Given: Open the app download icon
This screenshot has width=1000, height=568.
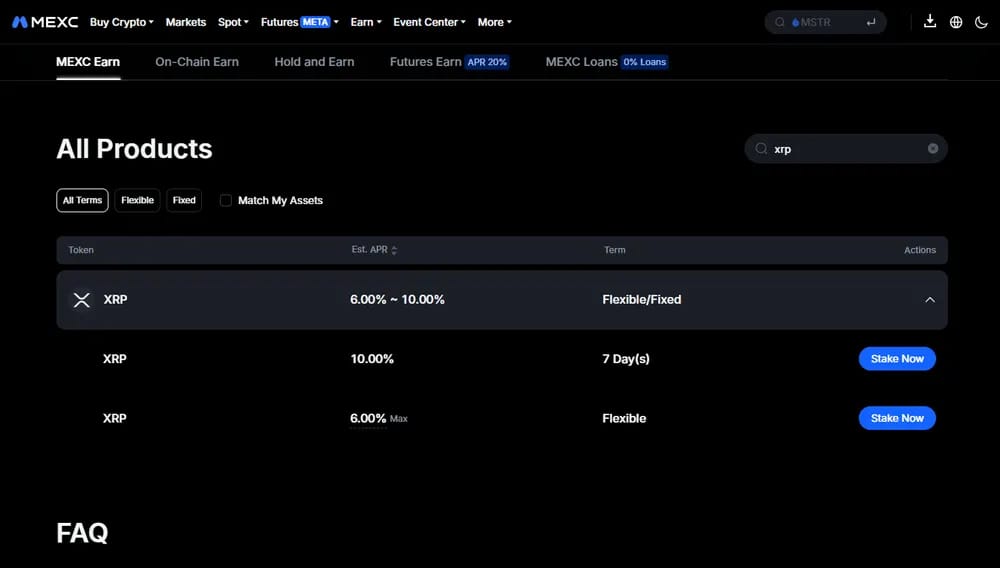Looking at the screenshot, I should [930, 22].
